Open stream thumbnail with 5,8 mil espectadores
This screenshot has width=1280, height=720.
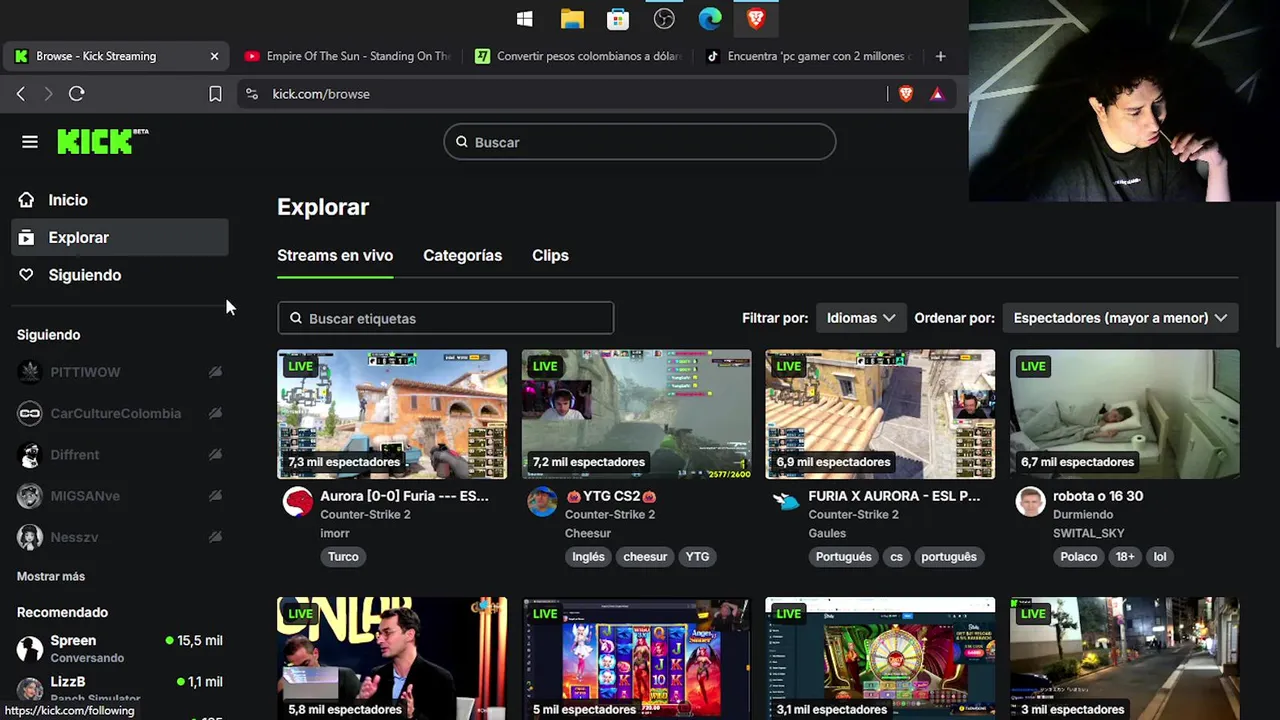coord(392,659)
